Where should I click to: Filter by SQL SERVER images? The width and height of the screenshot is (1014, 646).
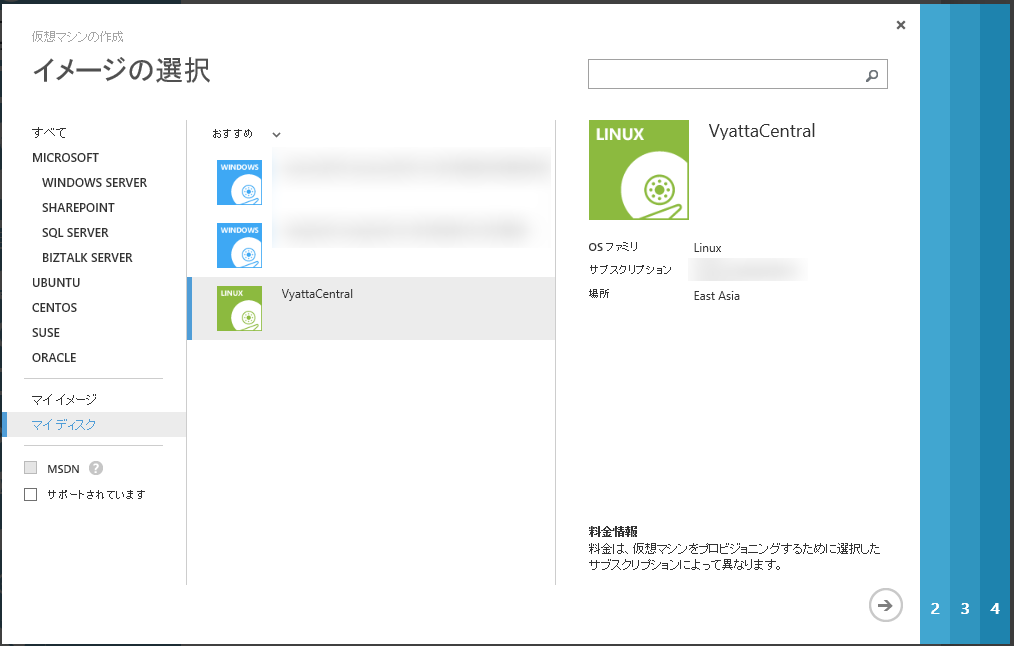75,233
